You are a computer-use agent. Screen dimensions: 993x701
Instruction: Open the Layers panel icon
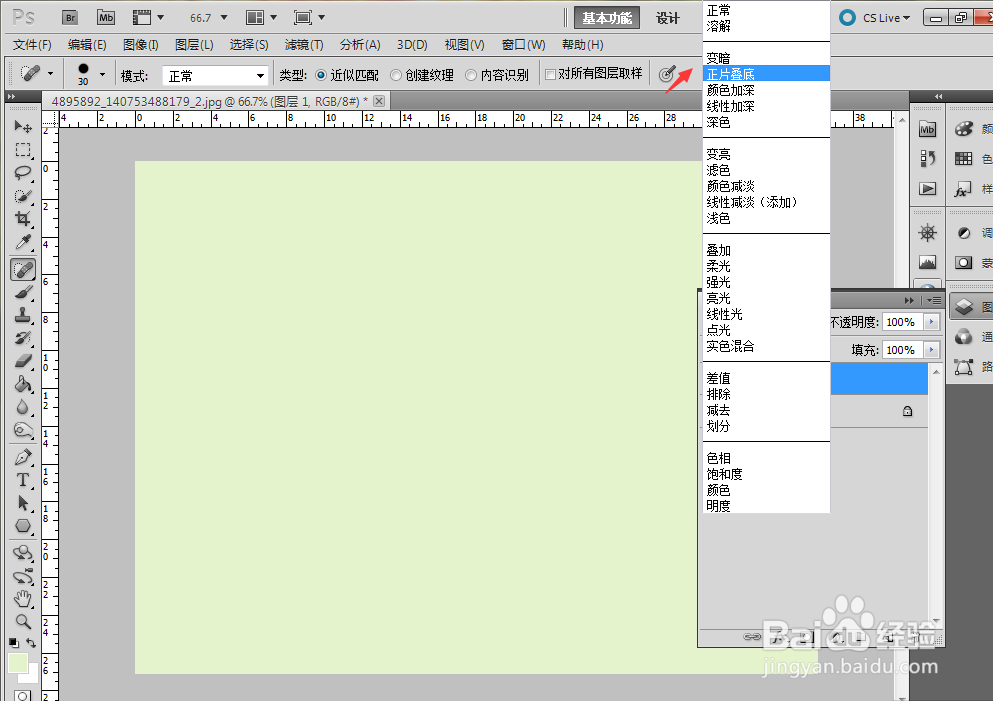click(964, 307)
